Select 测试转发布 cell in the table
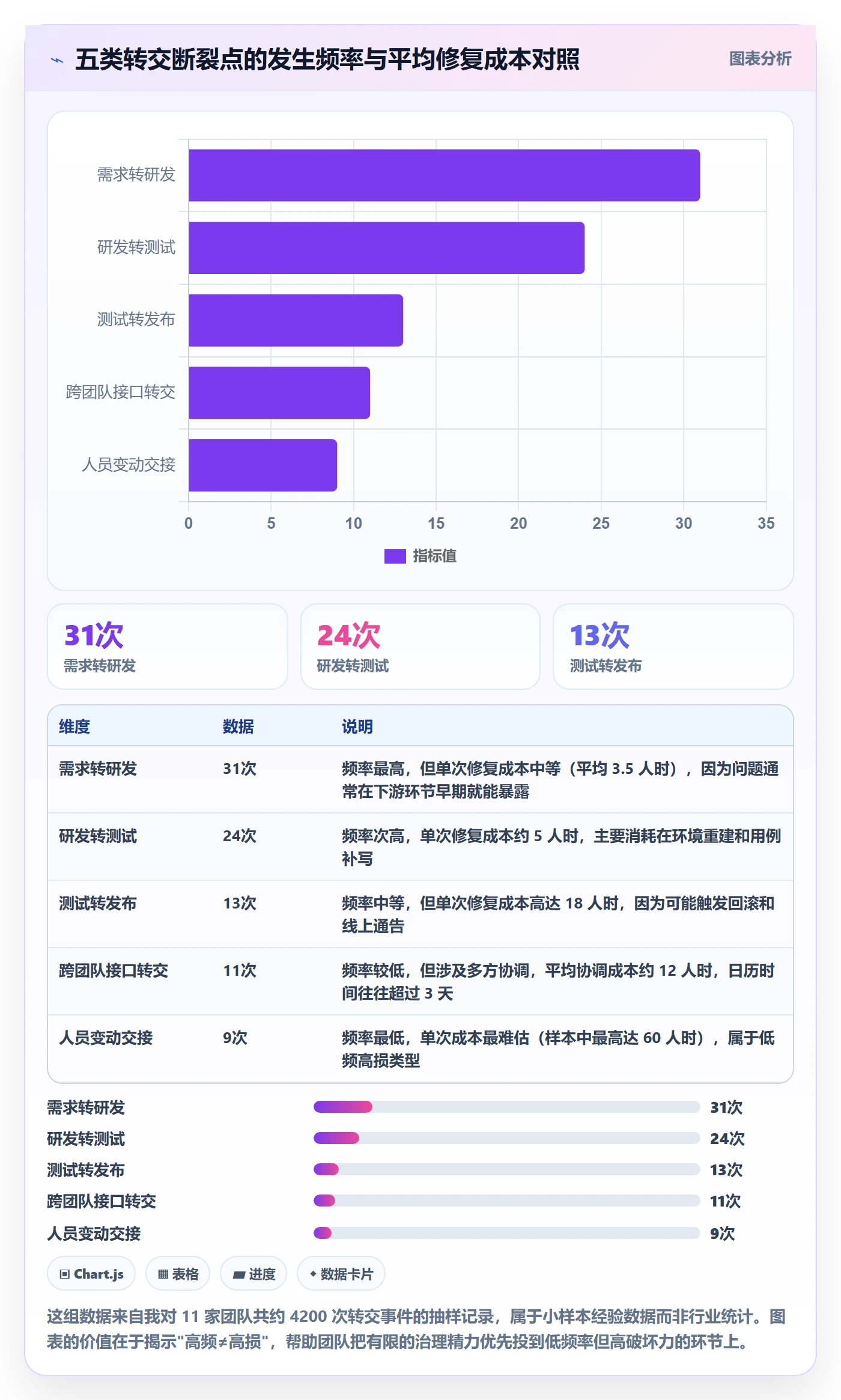 click(x=98, y=903)
